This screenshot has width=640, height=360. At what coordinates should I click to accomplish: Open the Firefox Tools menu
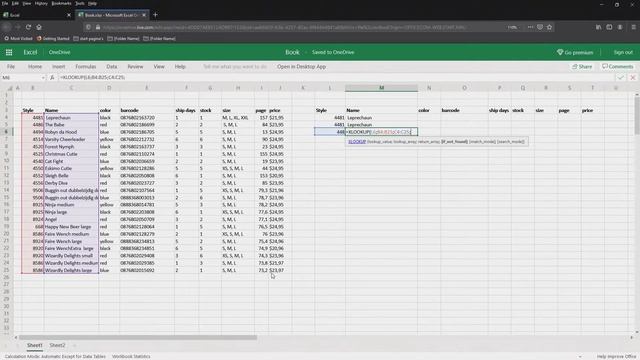tap(80, 3)
